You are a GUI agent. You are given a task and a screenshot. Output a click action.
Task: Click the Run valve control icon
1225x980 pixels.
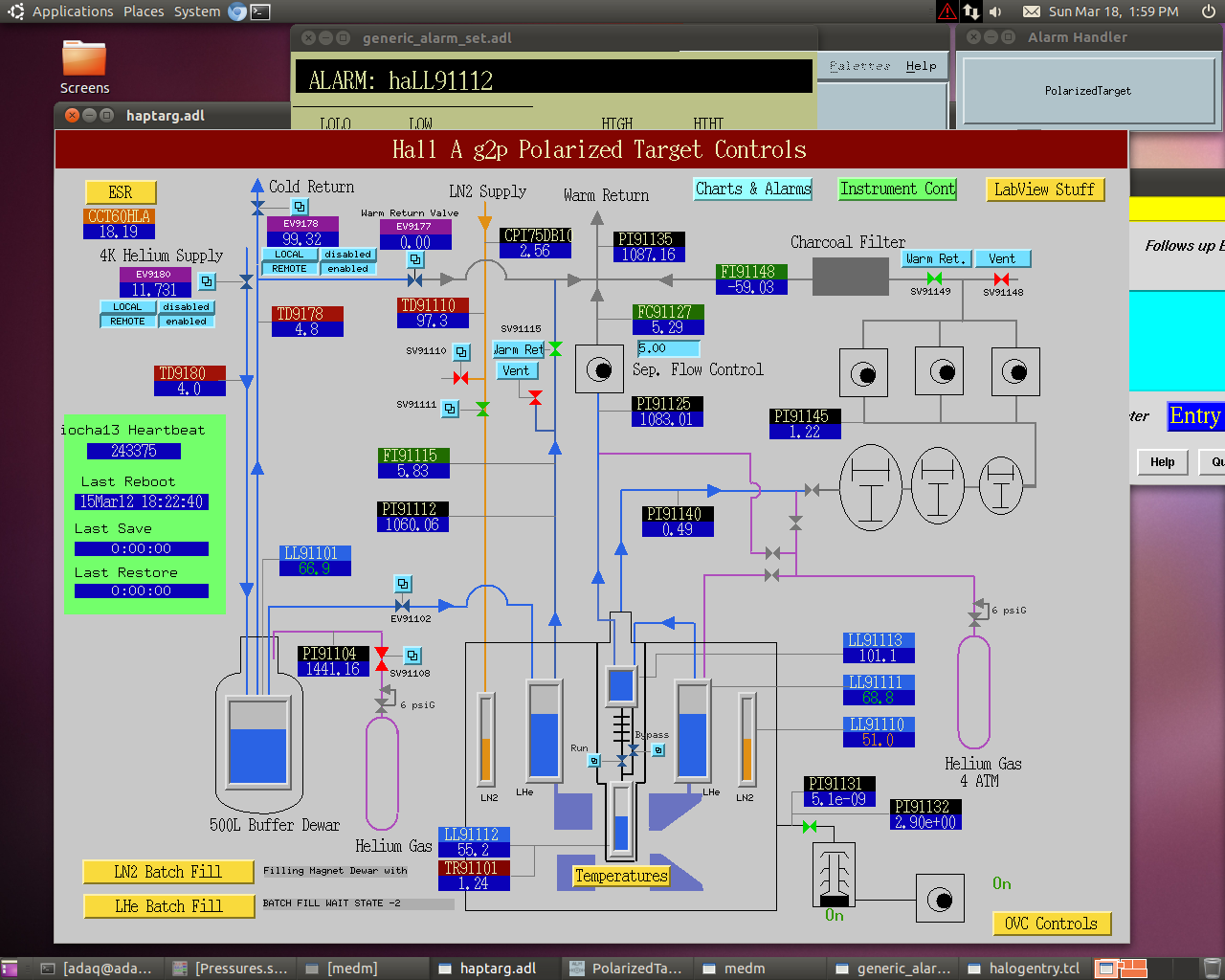click(x=594, y=761)
